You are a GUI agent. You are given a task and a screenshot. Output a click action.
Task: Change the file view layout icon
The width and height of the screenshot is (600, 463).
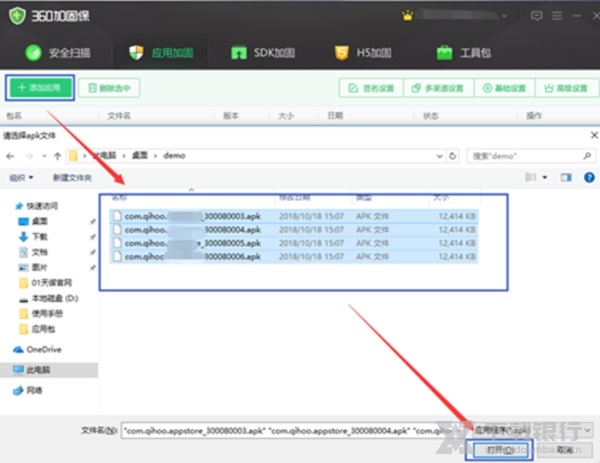point(531,177)
